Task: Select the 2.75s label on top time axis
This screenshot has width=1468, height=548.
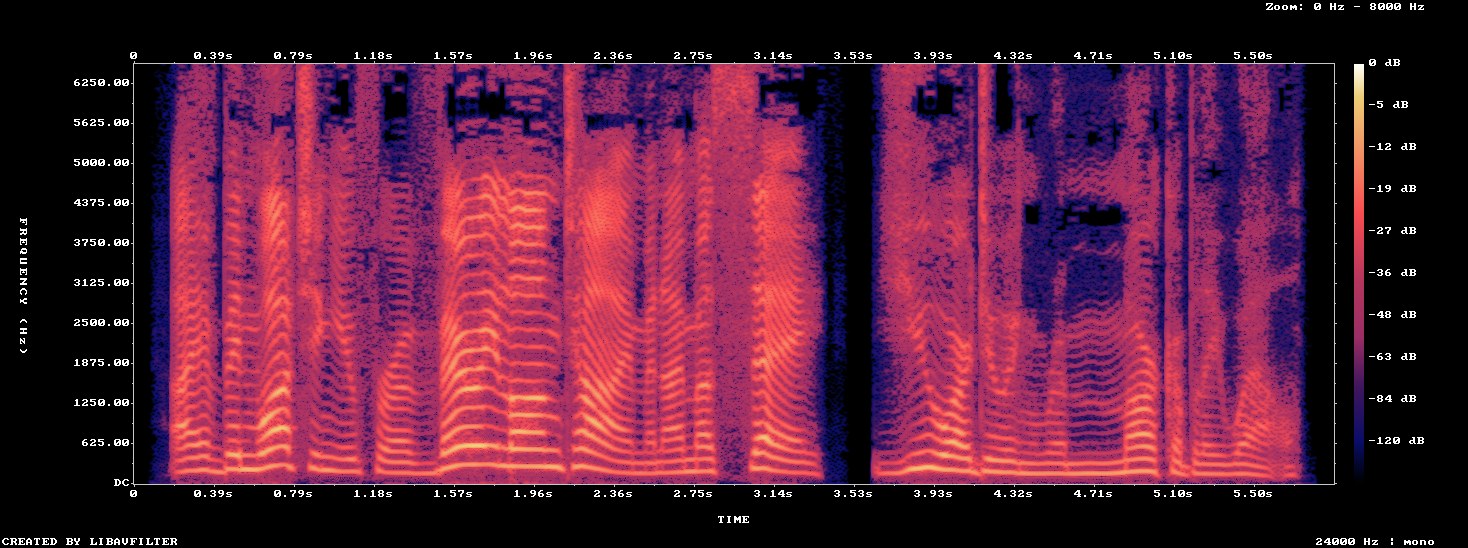Action: pyautogui.click(x=693, y=57)
